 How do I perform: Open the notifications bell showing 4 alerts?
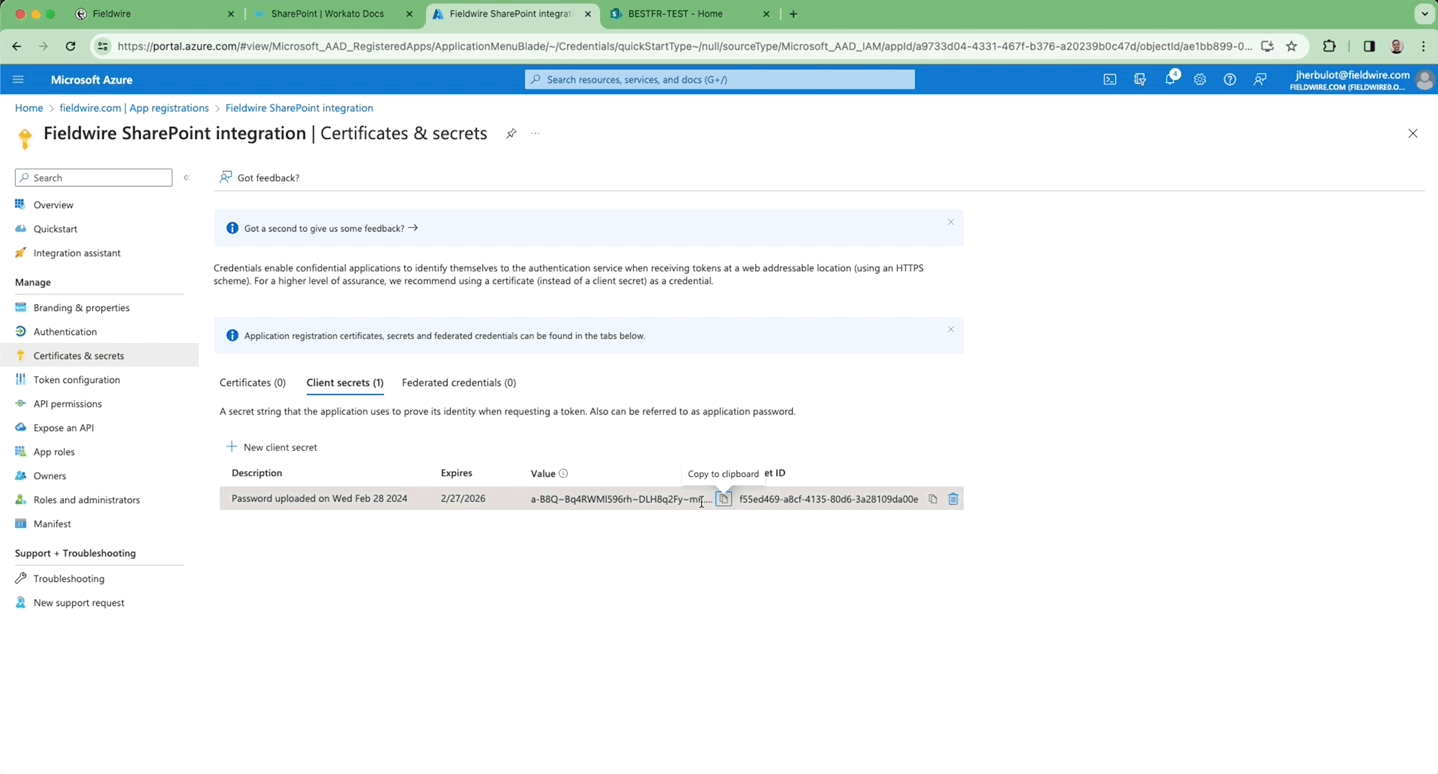click(x=1169, y=79)
